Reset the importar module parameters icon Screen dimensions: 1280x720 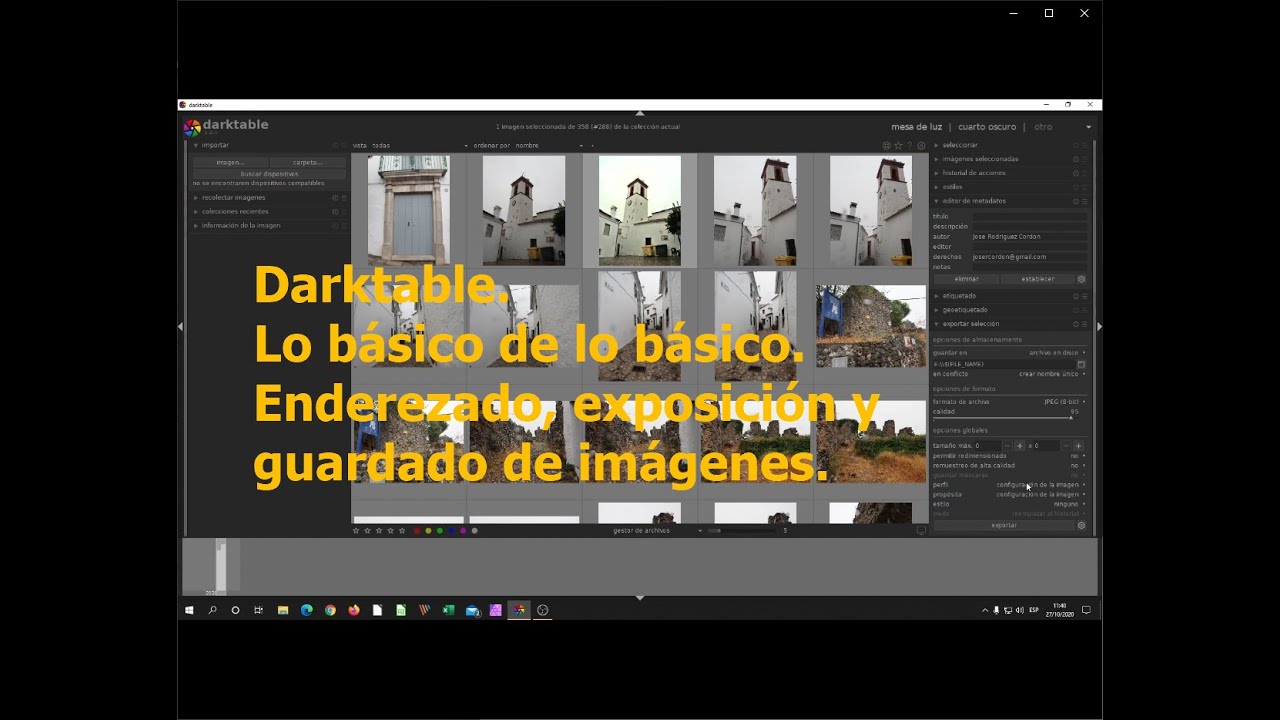[x=335, y=146]
